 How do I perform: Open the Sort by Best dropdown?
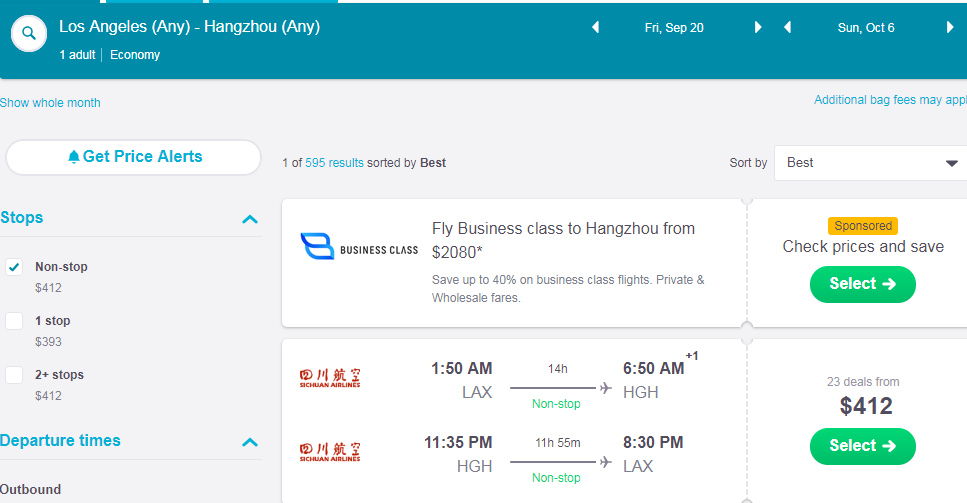point(870,163)
